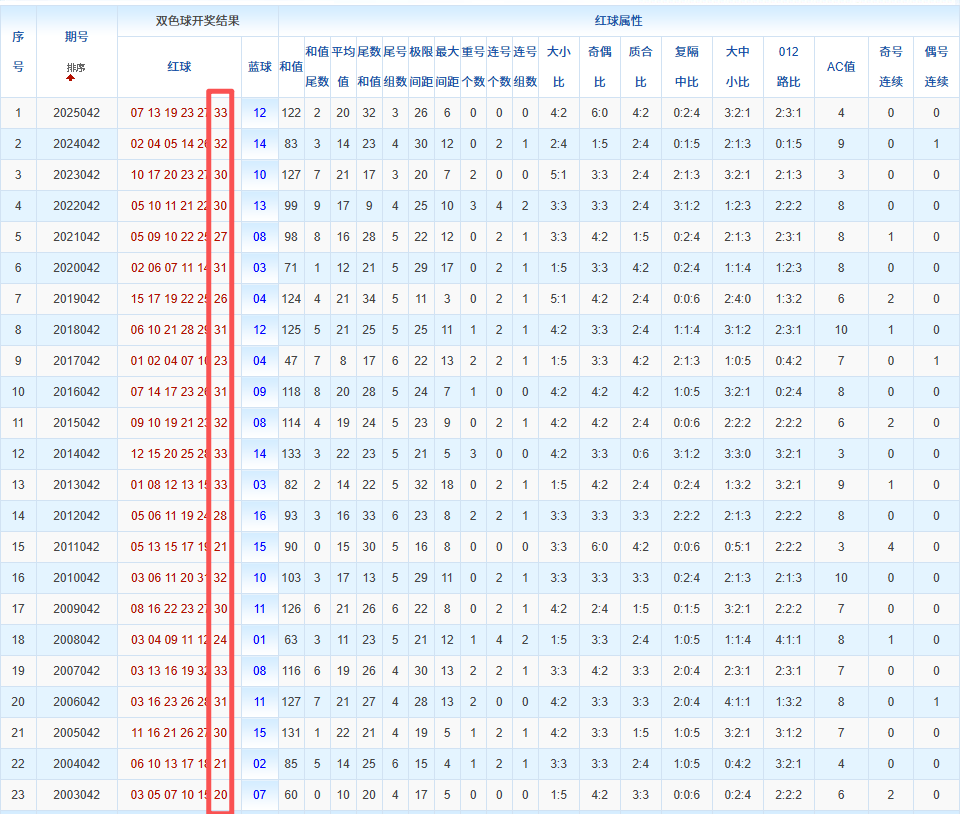This screenshot has height=814, width=963.
Task: Click the 质合比 column header
Action: click(641, 66)
